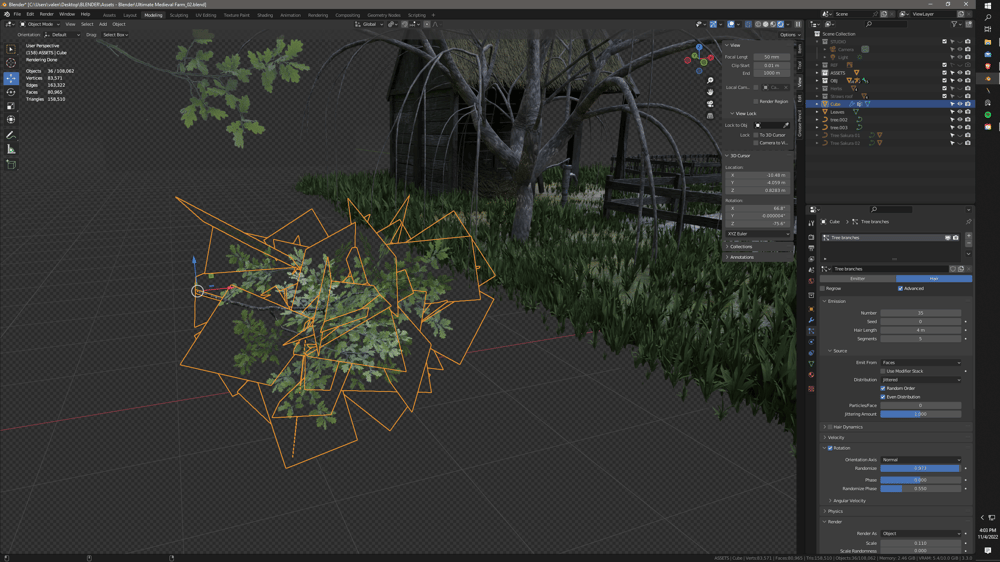Enable the Hair Dynamics checkbox
Image resolution: width=1000 pixels, height=562 pixels.
(x=830, y=427)
